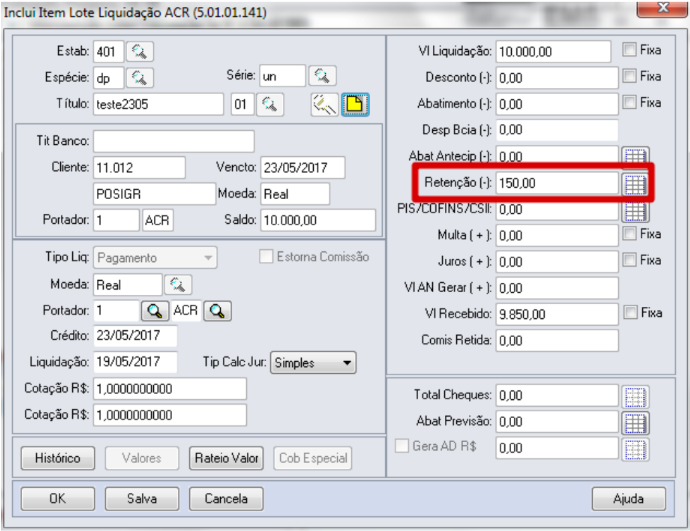Viewport: 690px width, 531px height.
Task: Click the Comis Retida value field
Action: 557,341
